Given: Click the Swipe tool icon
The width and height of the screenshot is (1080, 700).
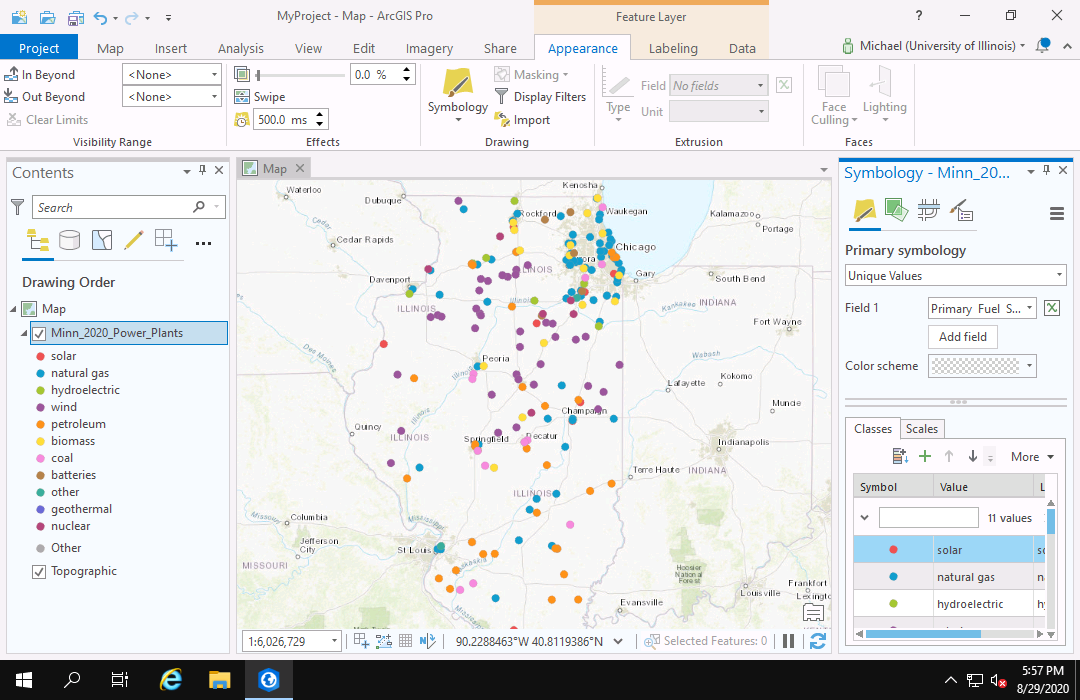Looking at the screenshot, I should tap(243, 97).
